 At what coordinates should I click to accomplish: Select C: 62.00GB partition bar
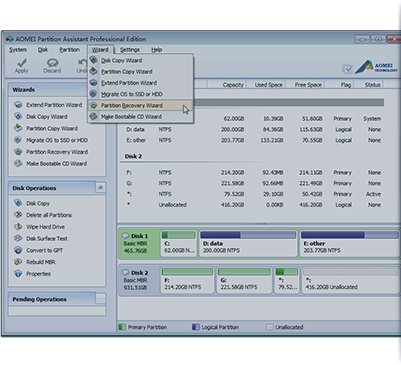click(x=179, y=244)
